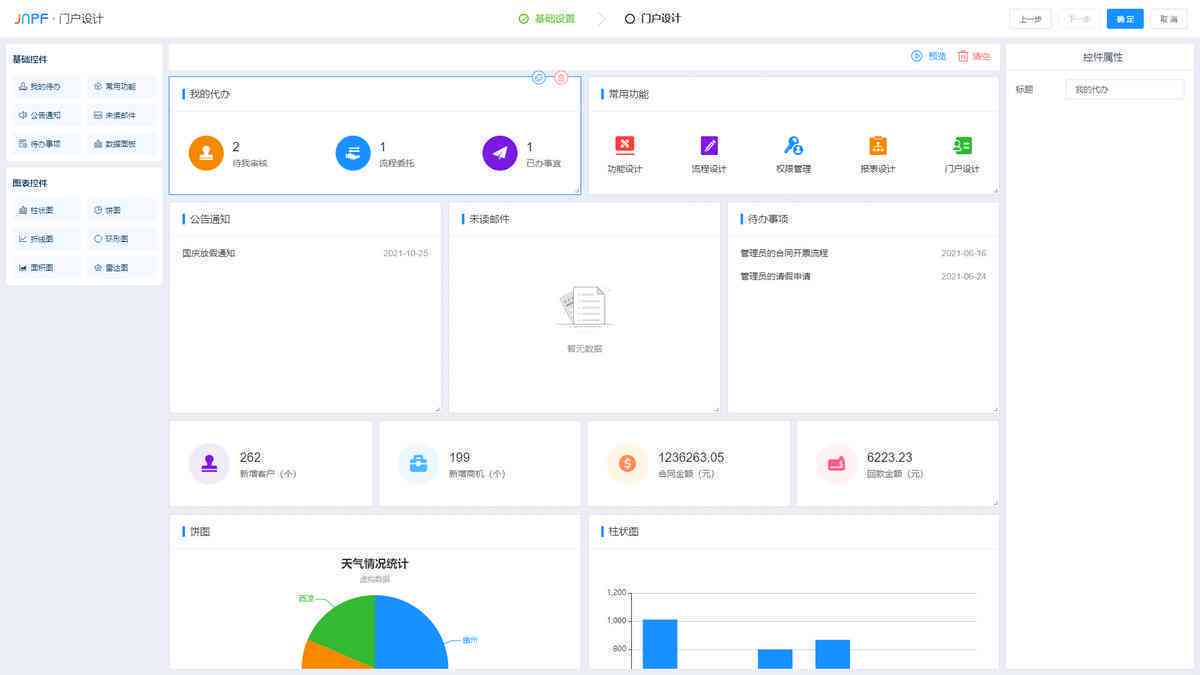Go to 基础设置 step
This screenshot has width=1200, height=675.
pyautogui.click(x=547, y=18)
